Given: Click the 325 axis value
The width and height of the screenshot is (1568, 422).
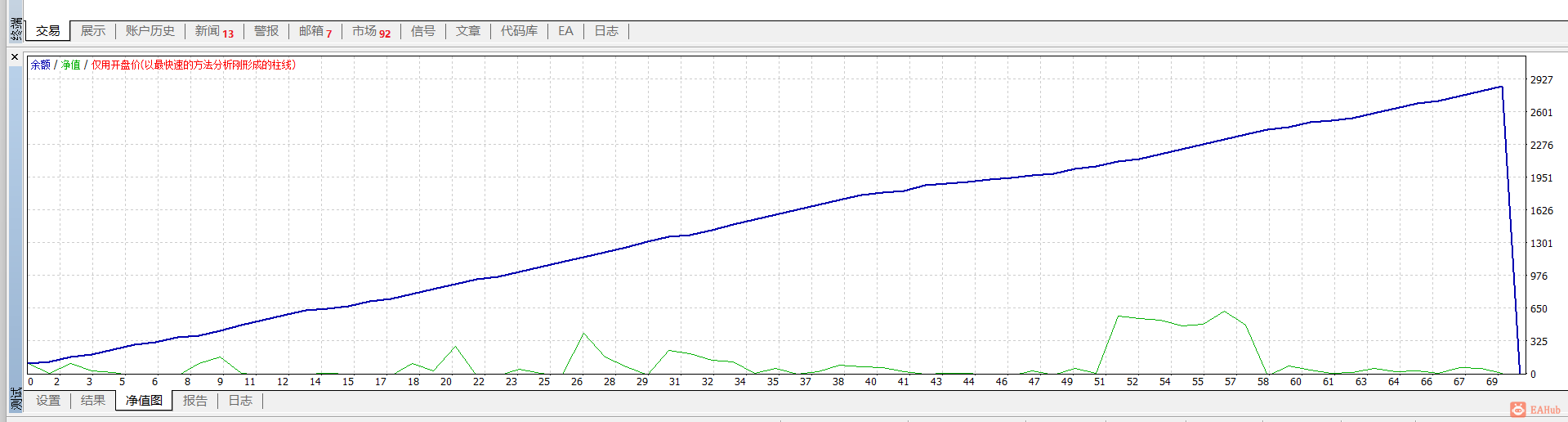Looking at the screenshot, I should [1539, 341].
